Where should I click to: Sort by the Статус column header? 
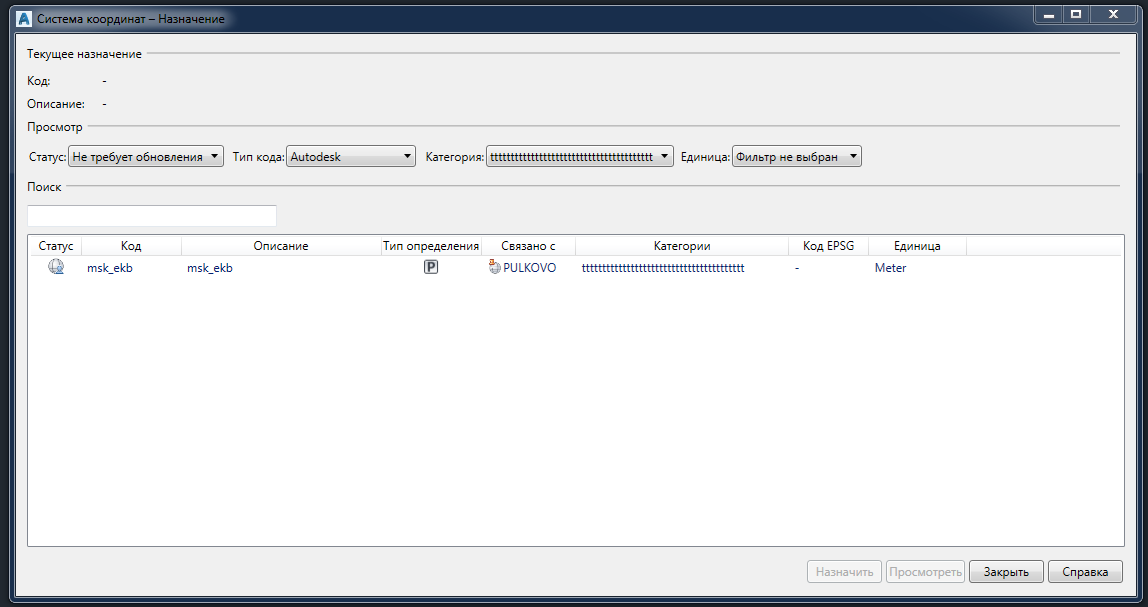[x=56, y=246]
